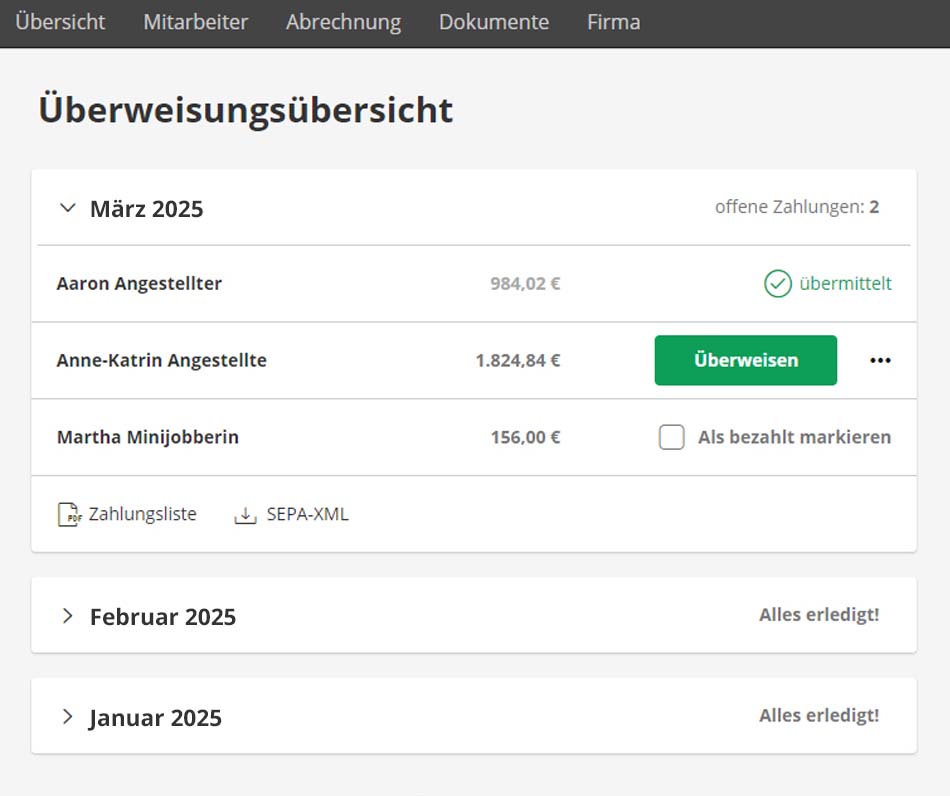
Task: Click the green übermittelt checkmark icon
Action: (777, 284)
